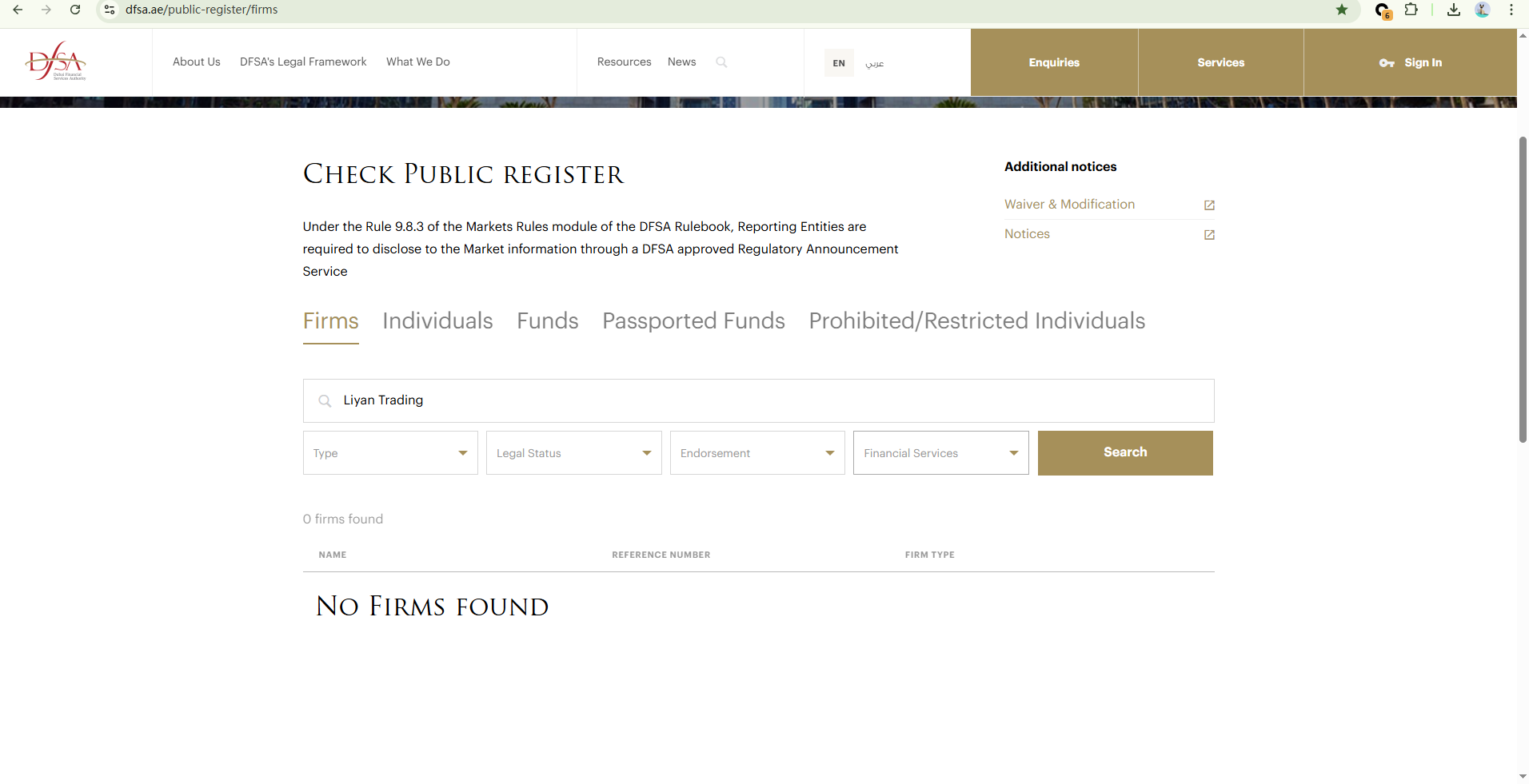Image resolution: width=1529 pixels, height=784 pixels.
Task: Click the Services button
Action: (x=1221, y=62)
